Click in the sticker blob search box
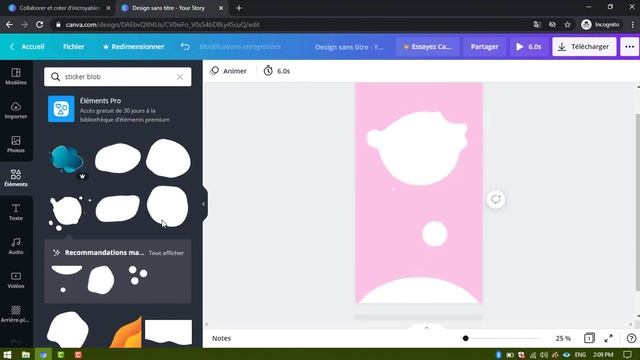This screenshot has width=640, height=360. [118, 77]
